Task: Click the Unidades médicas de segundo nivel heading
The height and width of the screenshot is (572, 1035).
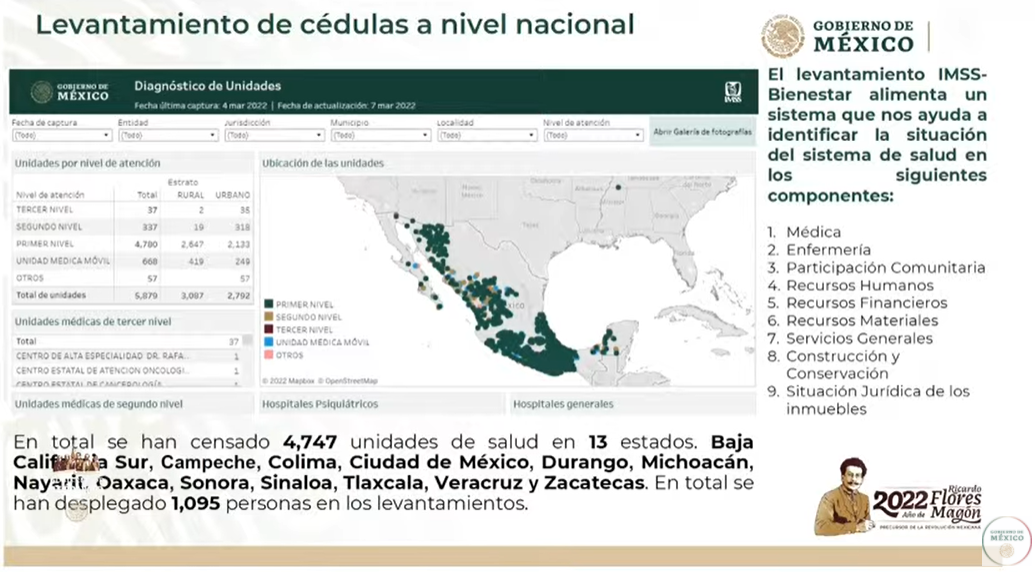Action: (x=98, y=404)
